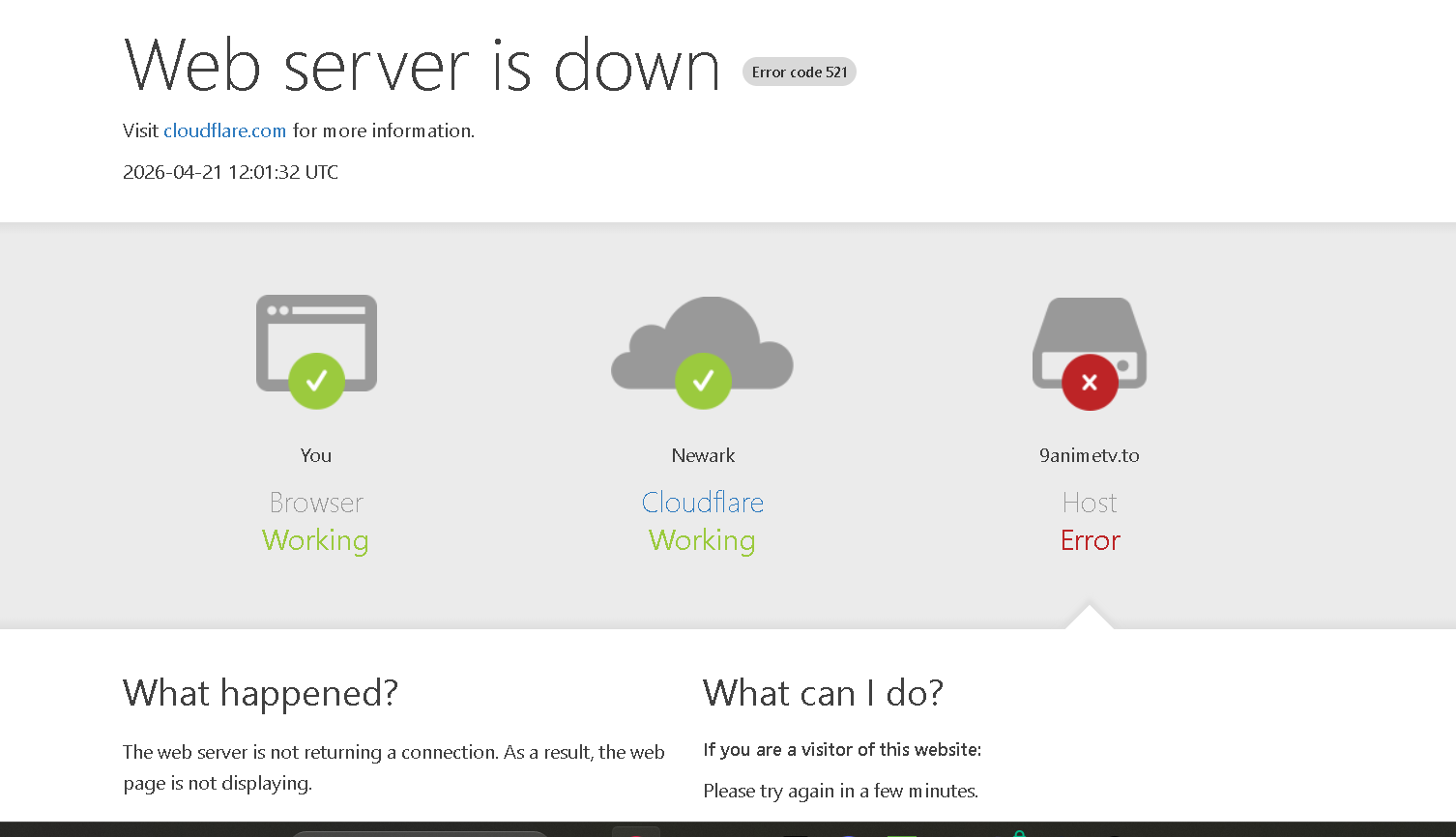Click the Cloudflare link under Newark
The height and width of the screenshot is (837, 1456).
pos(703,503)
